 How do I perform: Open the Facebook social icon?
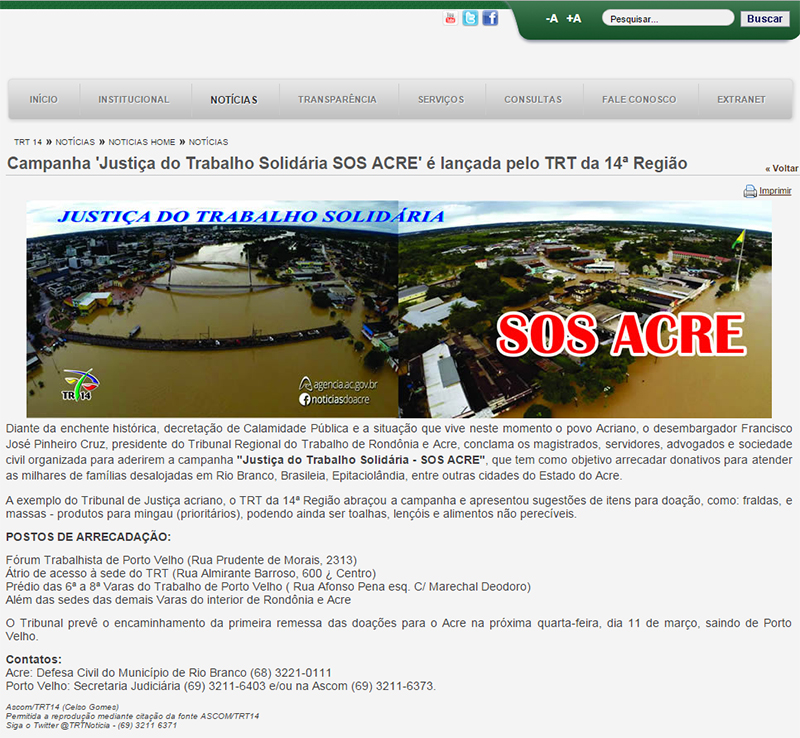(490, 18)
